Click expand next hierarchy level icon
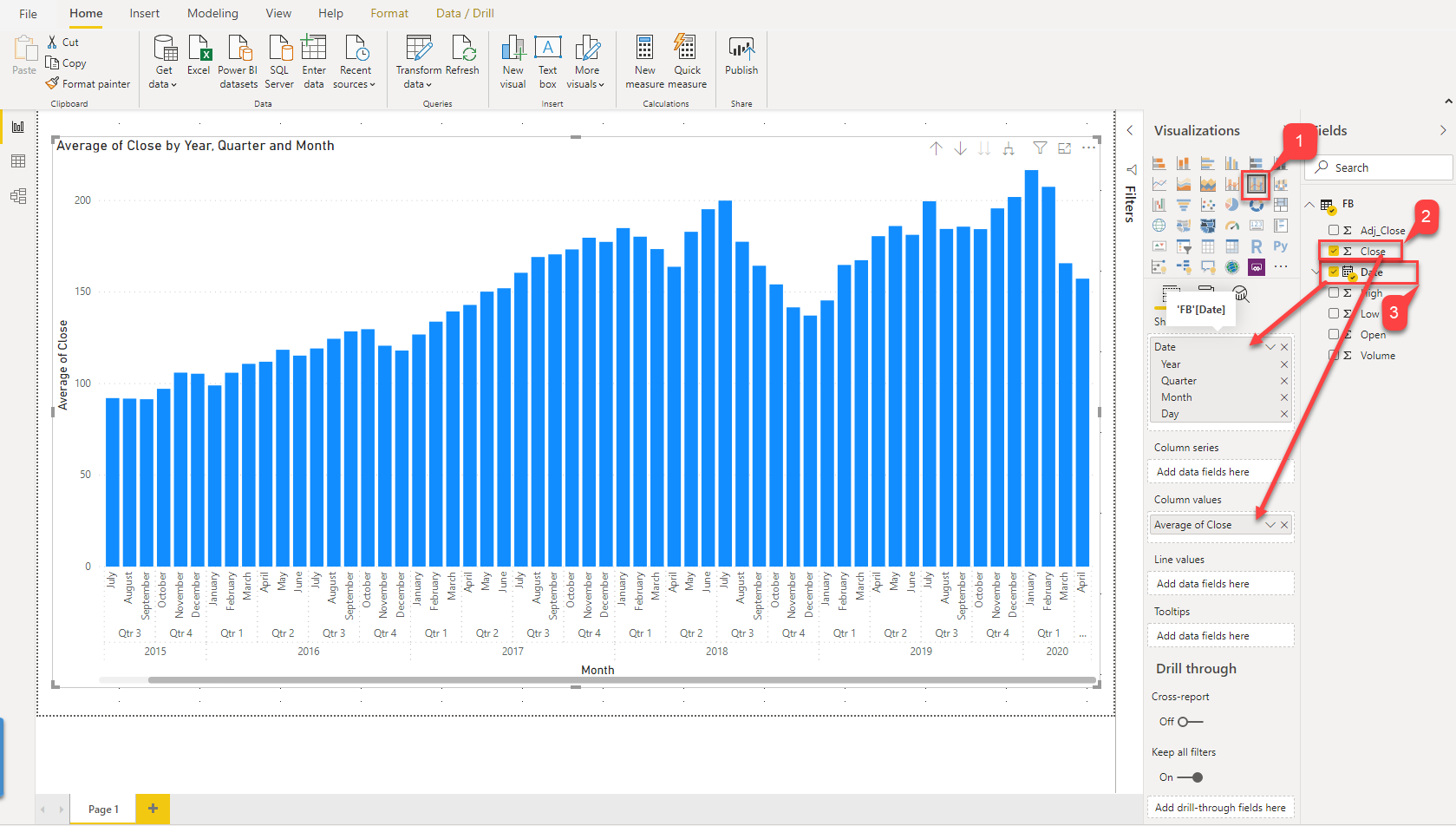The height and width of the screenshot is (826, 1456). click(1009, 148)
